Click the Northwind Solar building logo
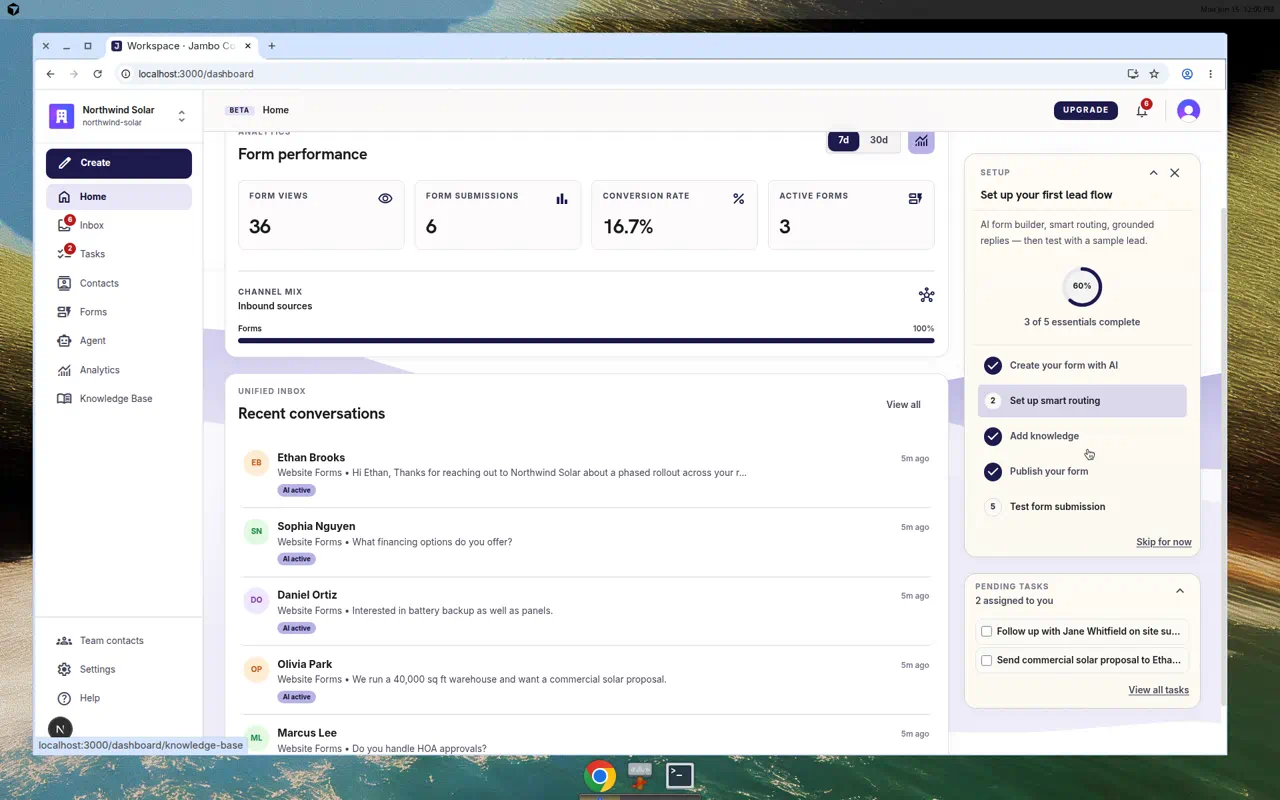This screenshot has height=800, width=1280. coord(61,116)
